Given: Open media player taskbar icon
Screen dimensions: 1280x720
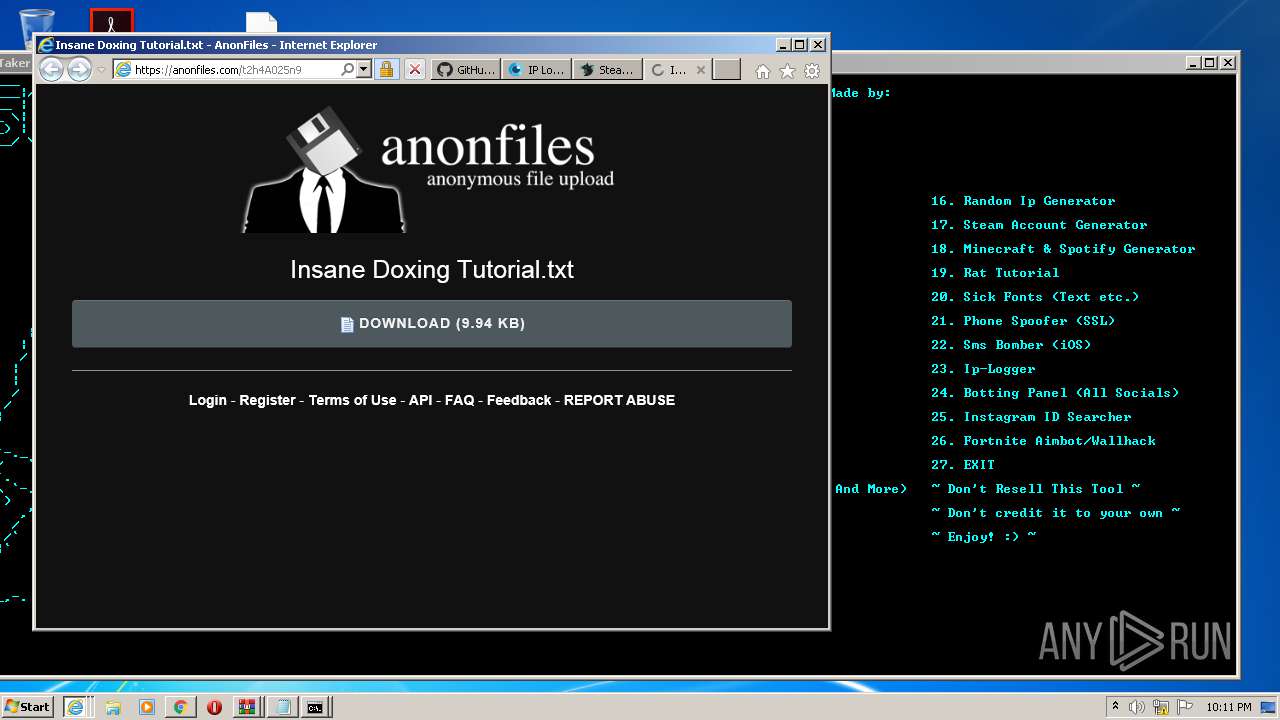Looking at the screenshot, I should tap(147, 707).
